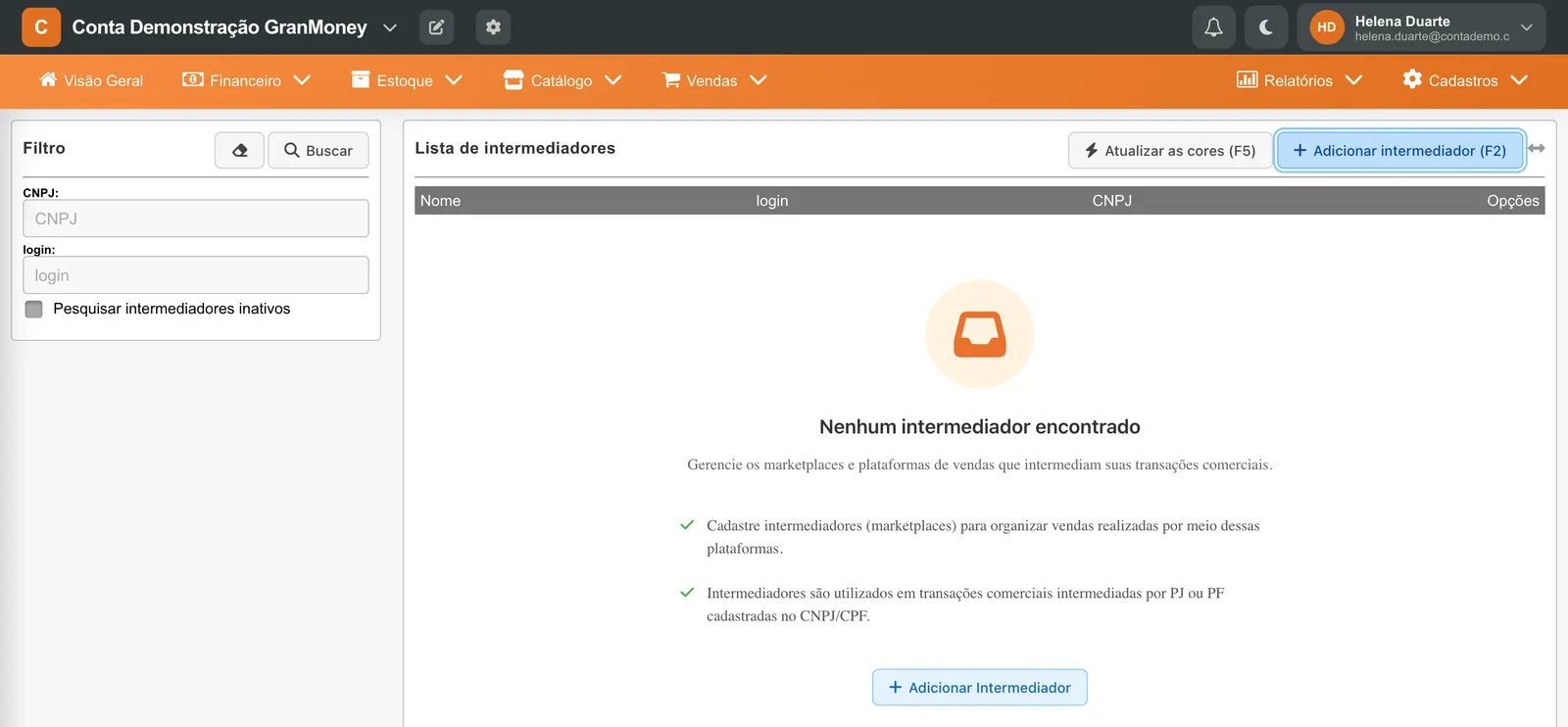Click the Visão Geral house icon
1568x727 pixels.
pyautogui.click(x=48, y=79)
